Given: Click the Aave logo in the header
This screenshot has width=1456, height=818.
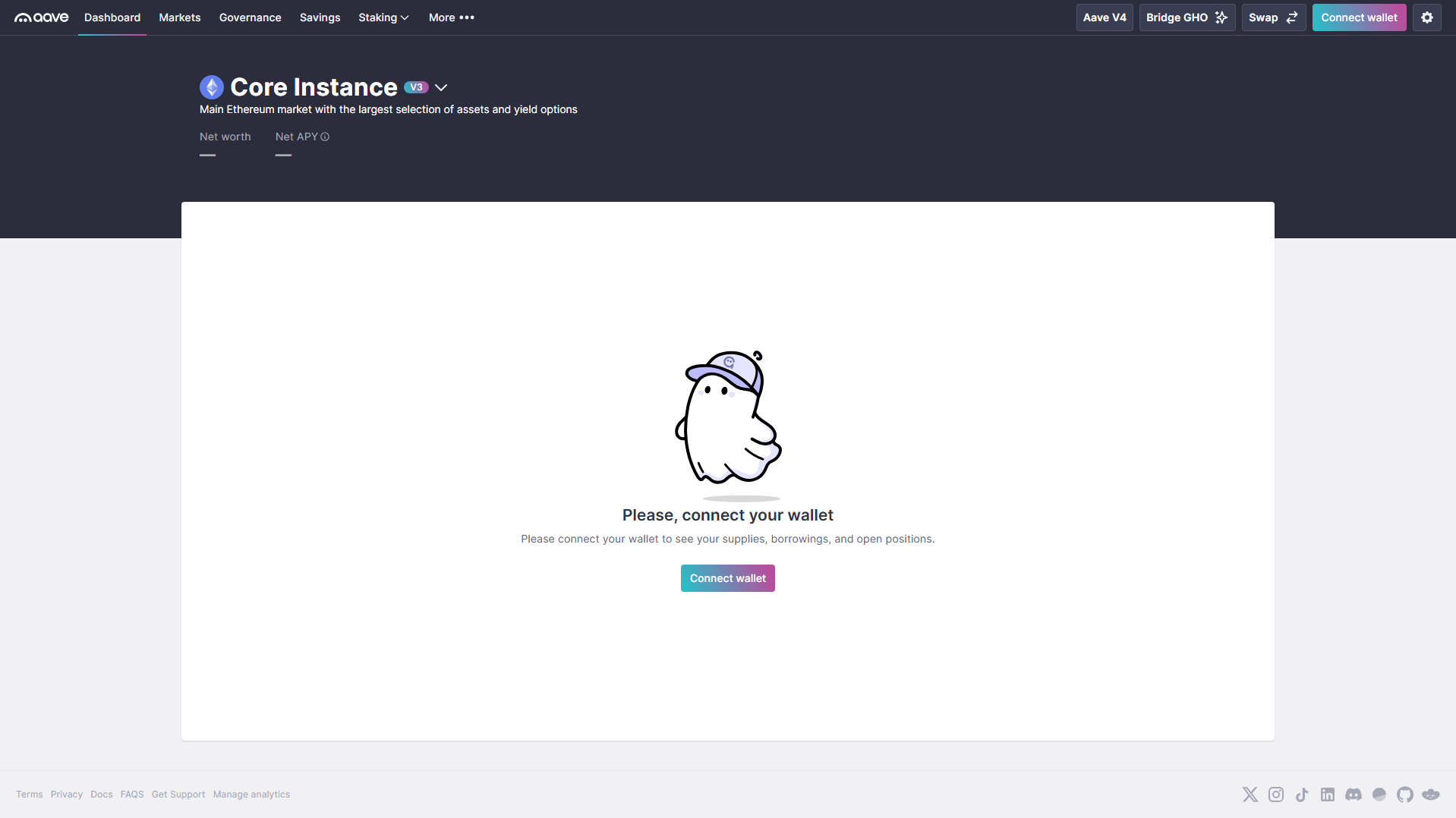Looking at the screenshot, I should coord(42,17).
